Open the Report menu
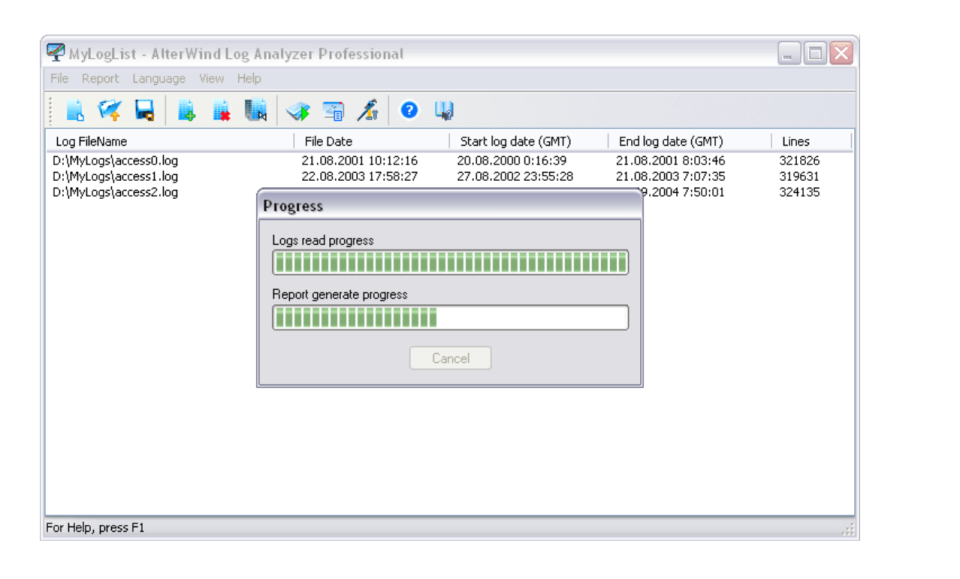The height and width of the screenshot is (579, 960). tap(100, 78)
